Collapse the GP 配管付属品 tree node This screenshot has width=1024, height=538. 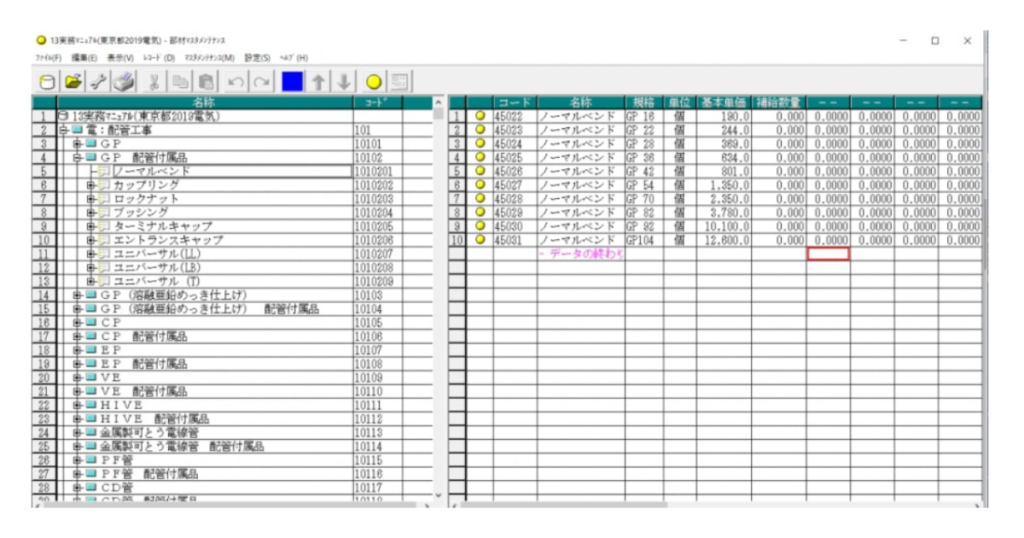tap(77, 158)
